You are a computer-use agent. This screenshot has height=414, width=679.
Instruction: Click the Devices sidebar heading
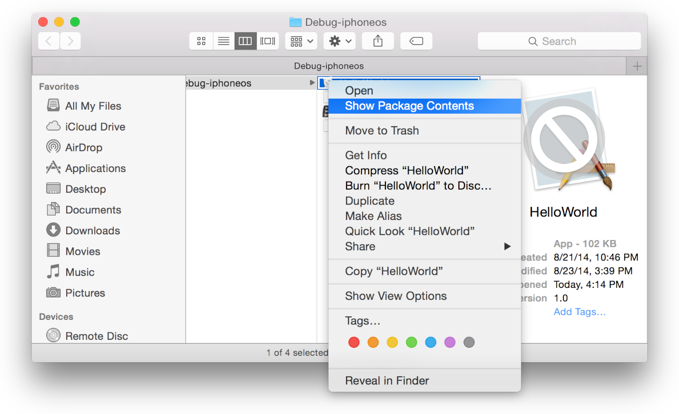coord(56,317)
